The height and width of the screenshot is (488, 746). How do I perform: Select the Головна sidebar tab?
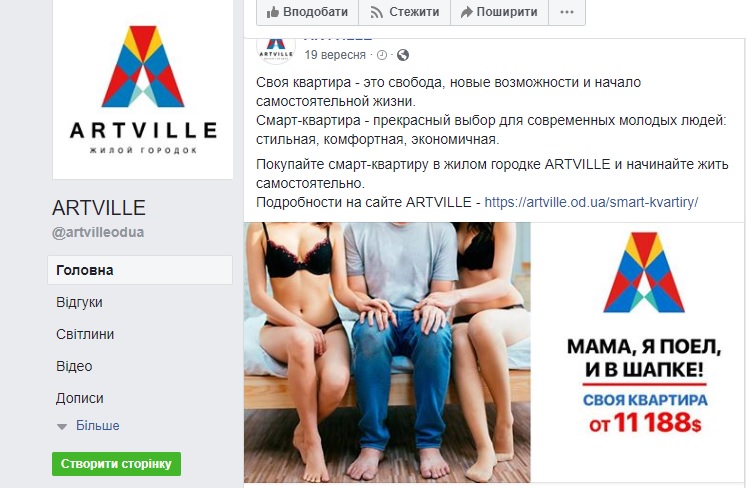(140, 270)
